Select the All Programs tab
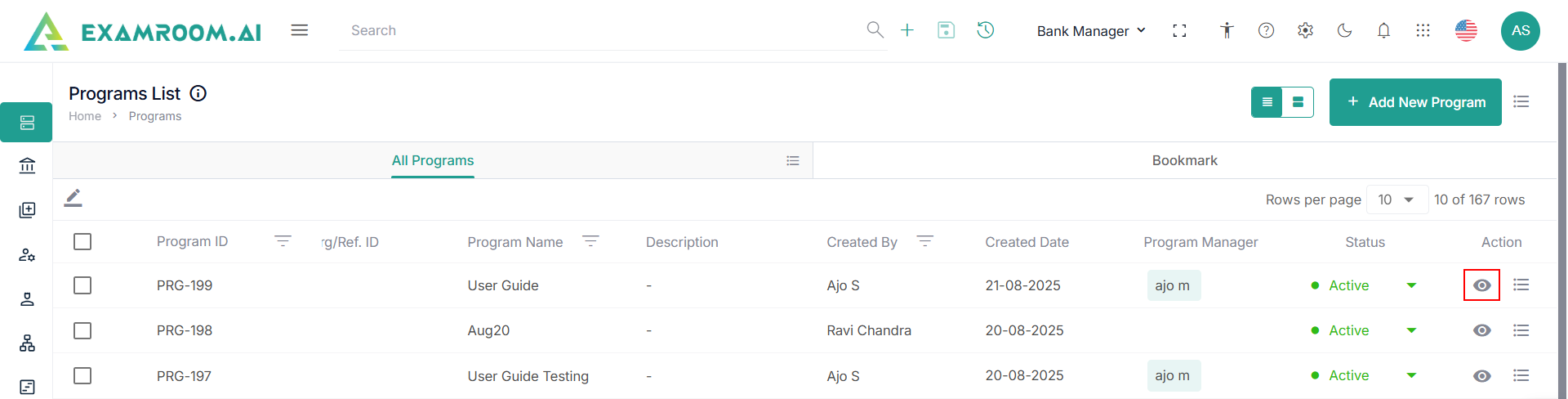The height and width of the screenshot is (399, 1568). point(433,160)
